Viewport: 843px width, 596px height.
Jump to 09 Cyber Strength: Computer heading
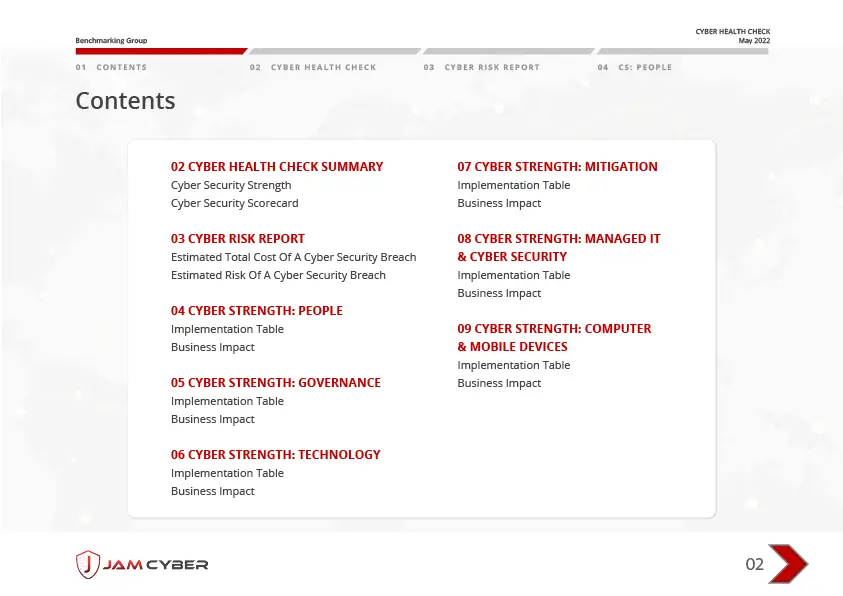554,329
